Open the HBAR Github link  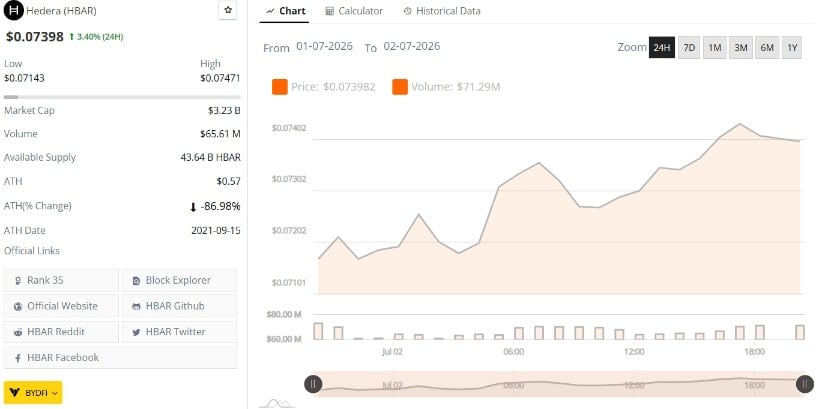[x=179, y=306]
